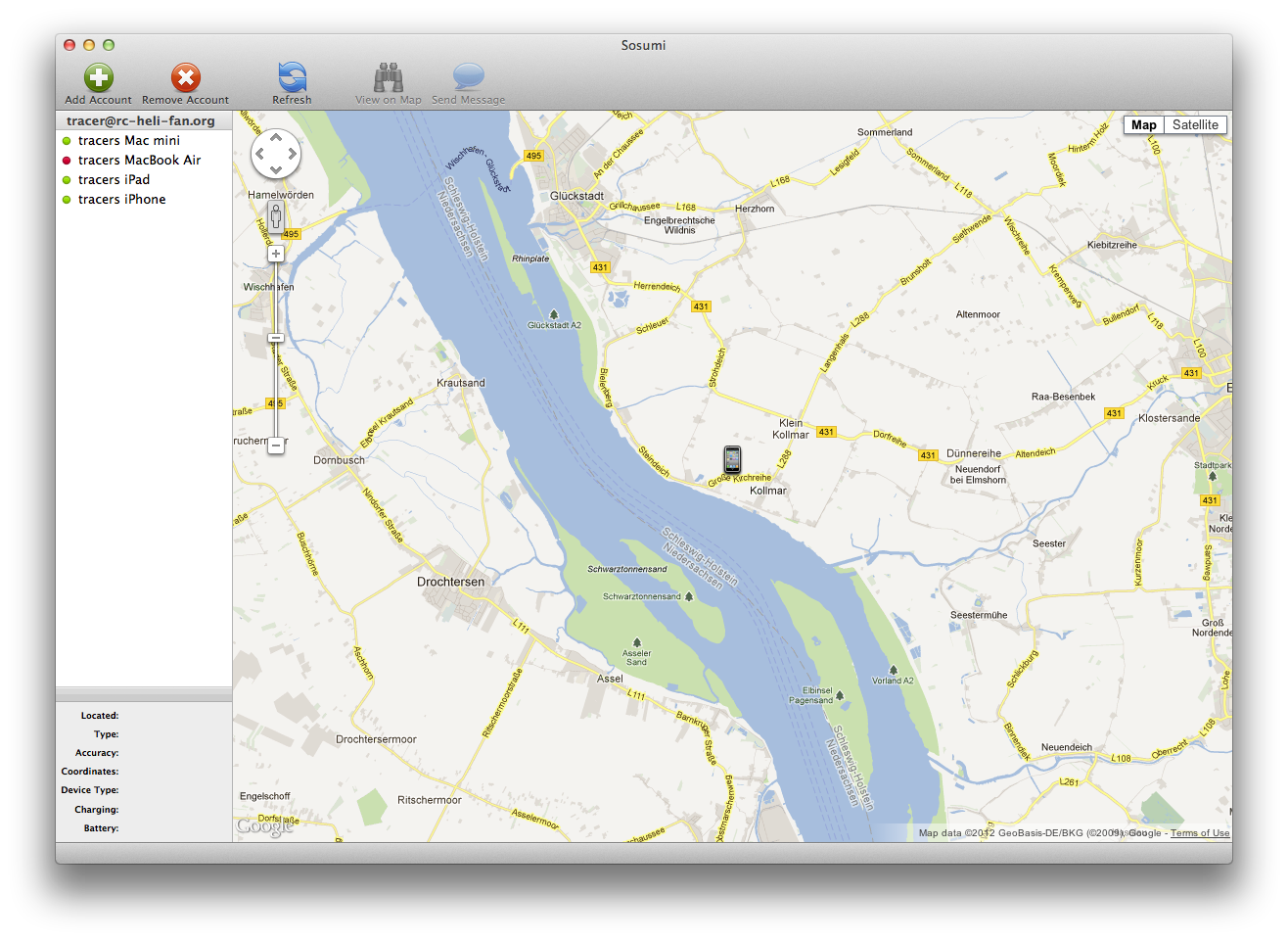Click the Krautsand label on map
The width and height of the screenshot is (1288, 941).
pos(461,383)
